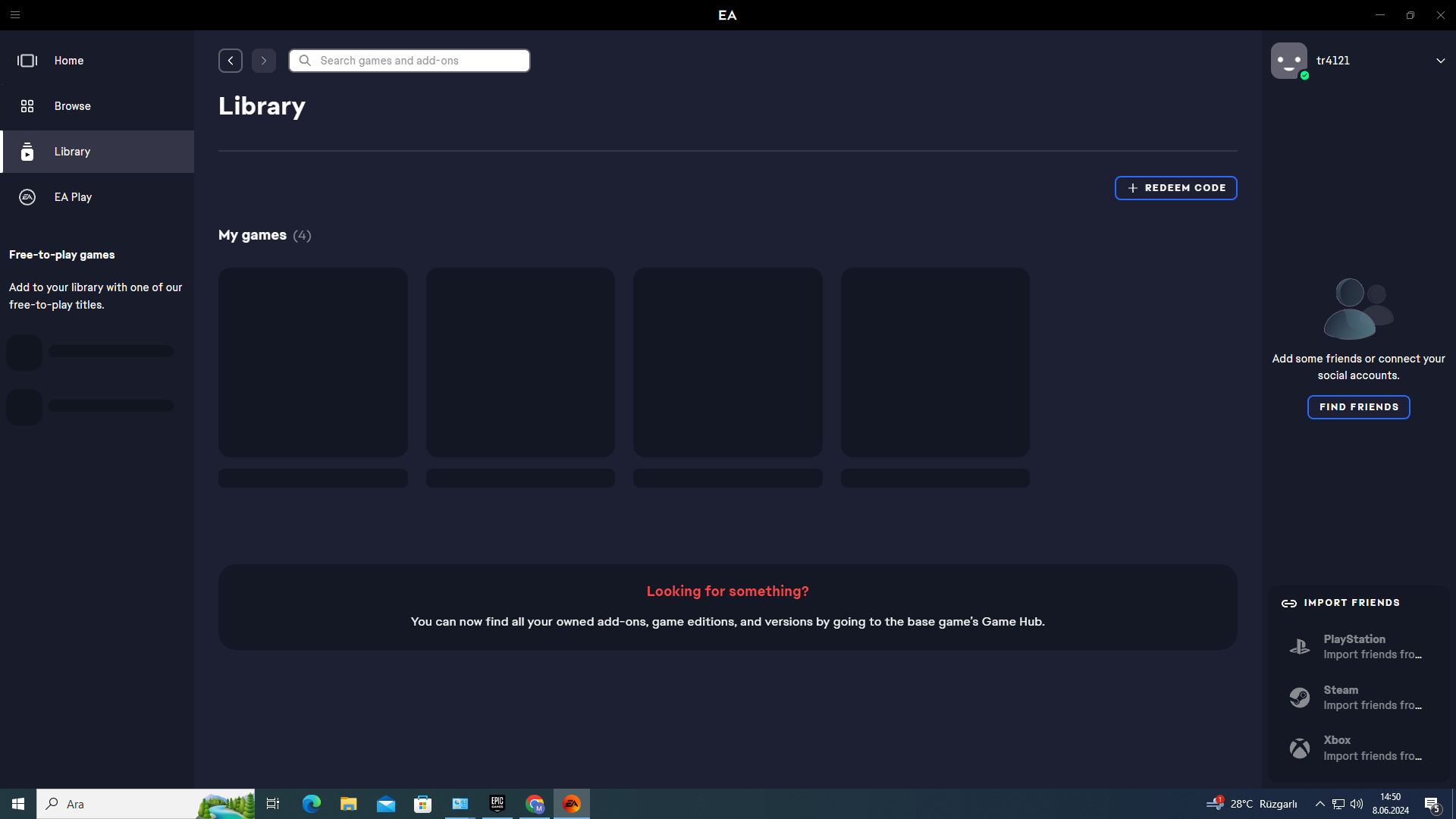Open the taskbar search box Ara

point(146,804)
